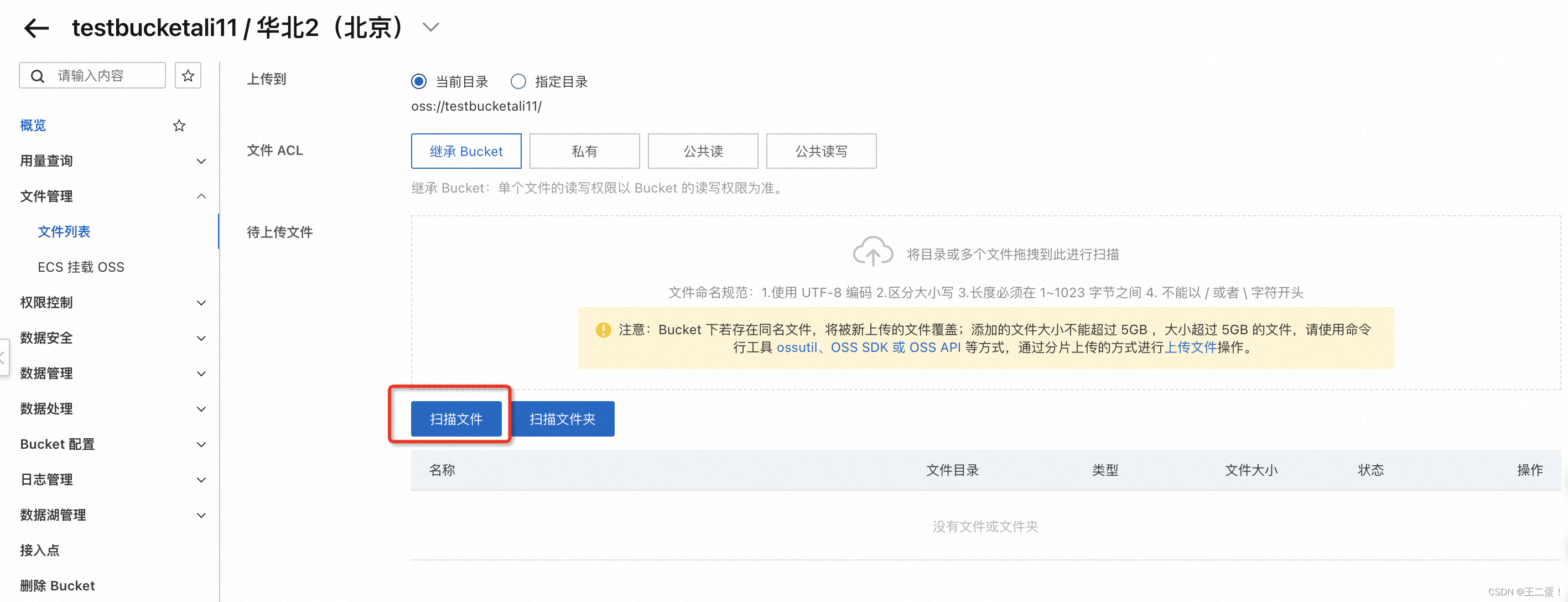Screen dimensions: 1568x602
Task: Open bucket switch dropdown next to 华北2（北京）
Action: (431, 28)
